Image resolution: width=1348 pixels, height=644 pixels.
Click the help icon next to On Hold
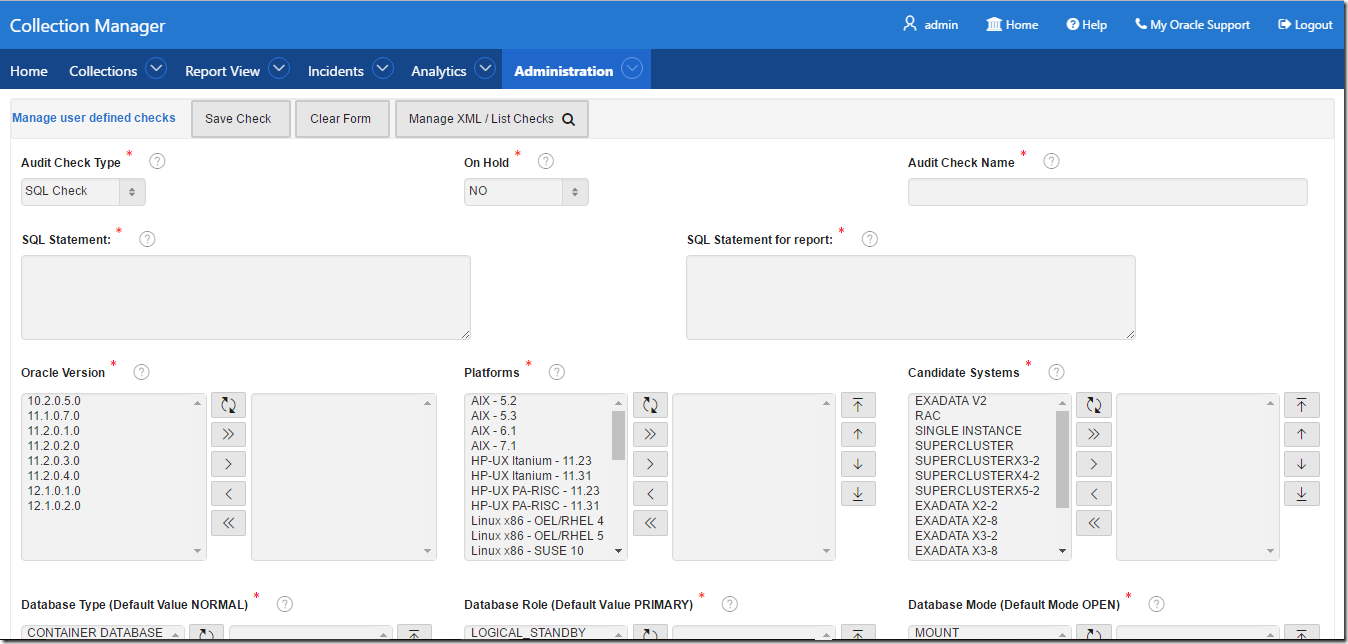(545, 161)
